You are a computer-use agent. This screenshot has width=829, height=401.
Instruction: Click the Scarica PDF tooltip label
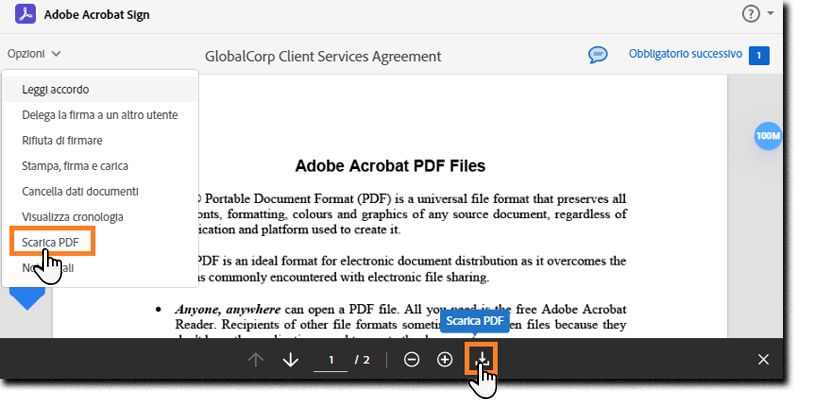[x=475, y=321]
